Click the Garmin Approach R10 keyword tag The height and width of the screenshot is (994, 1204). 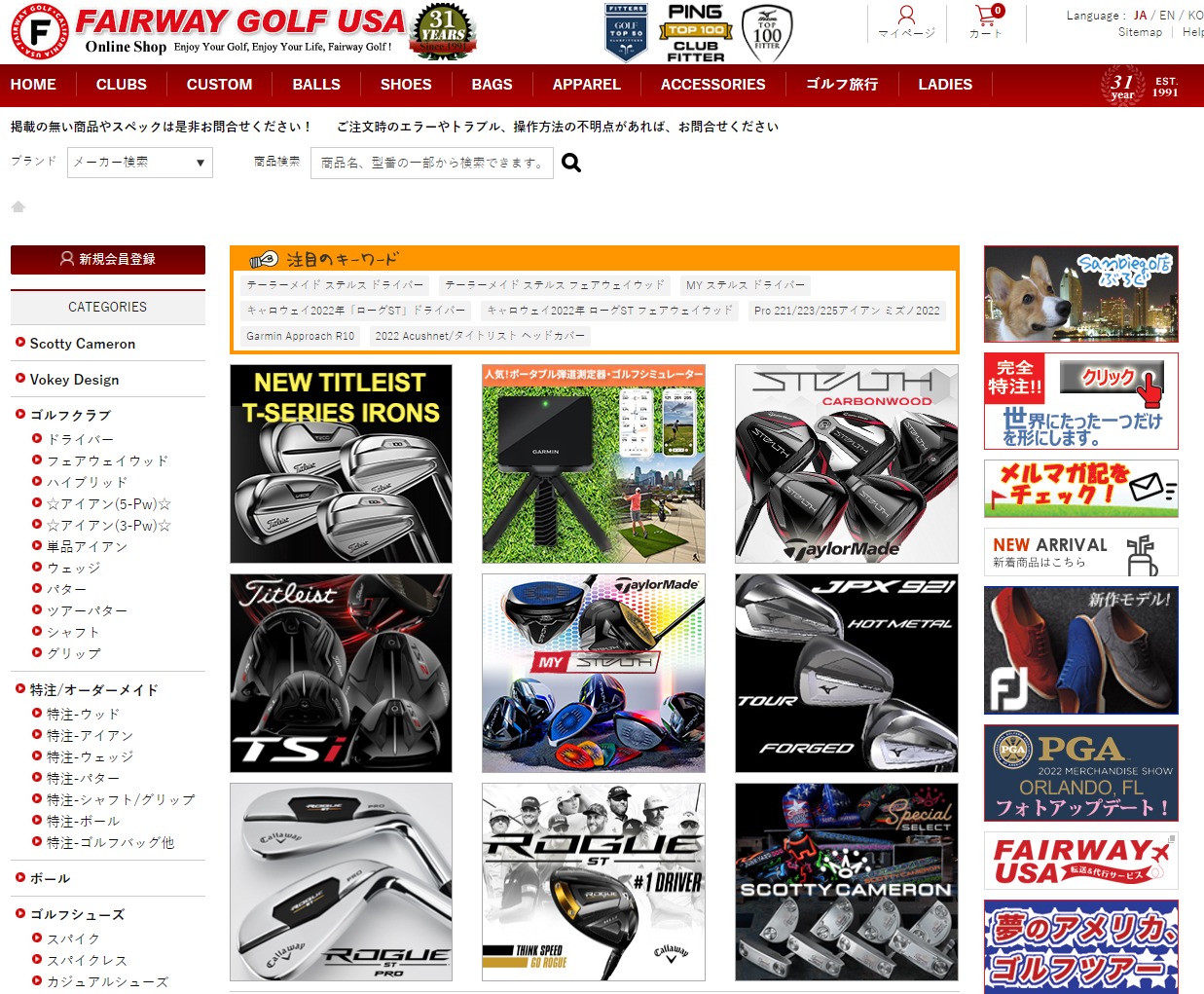pyautogui.click(x=301, y=336)
